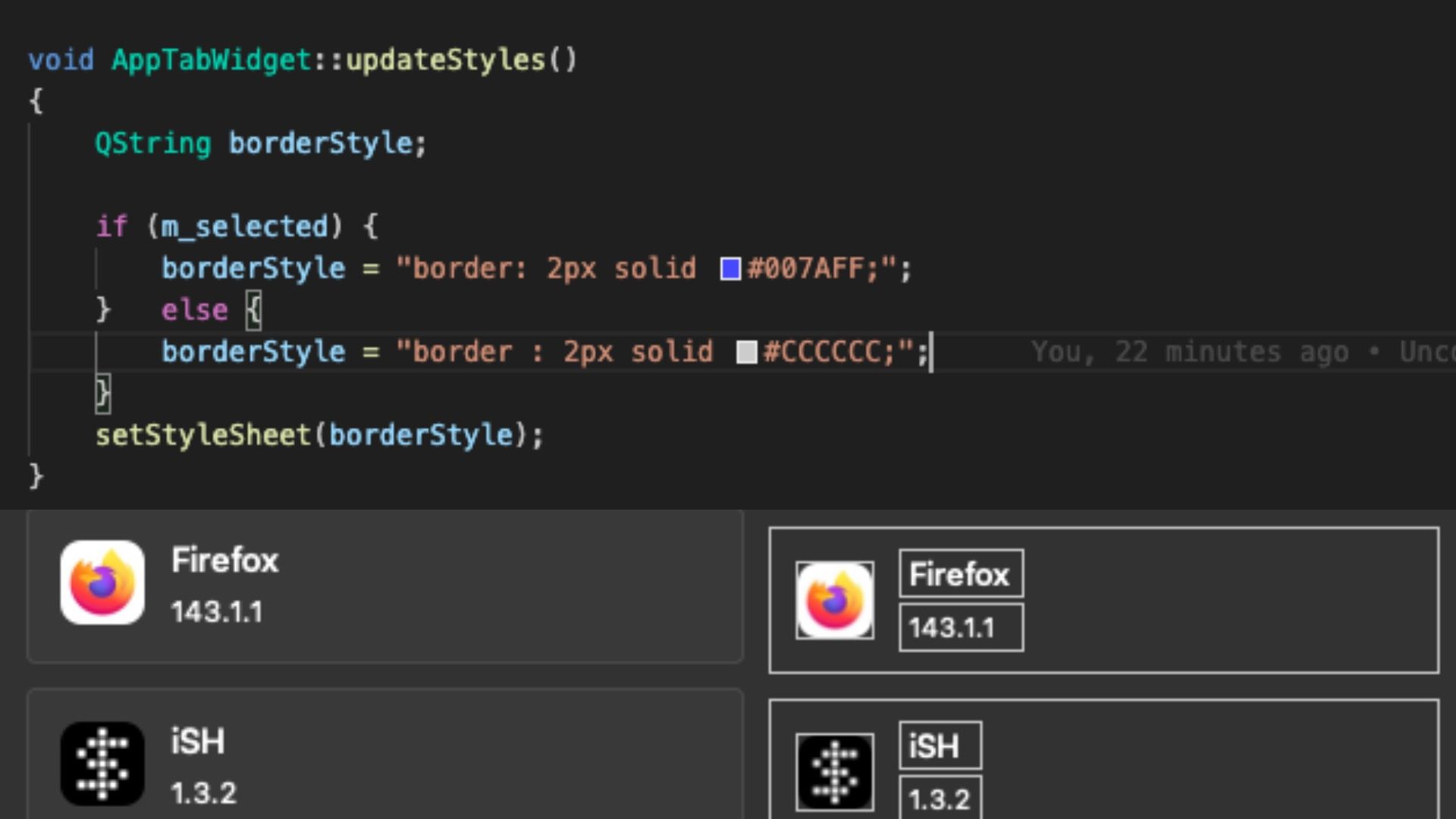Click the setStyleSheet function call
The height and width of the screenshot is (819, 1456).
coord(203,435)
